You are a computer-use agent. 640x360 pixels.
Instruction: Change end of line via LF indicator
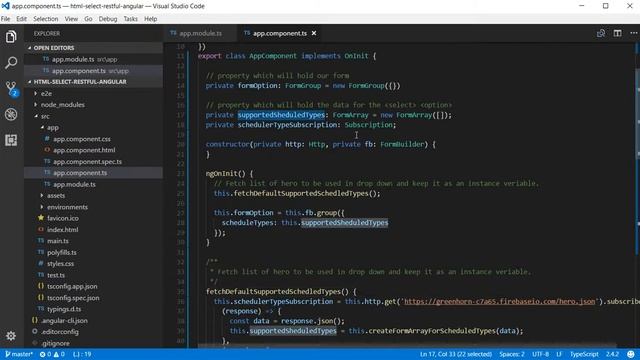pos(559,354)
